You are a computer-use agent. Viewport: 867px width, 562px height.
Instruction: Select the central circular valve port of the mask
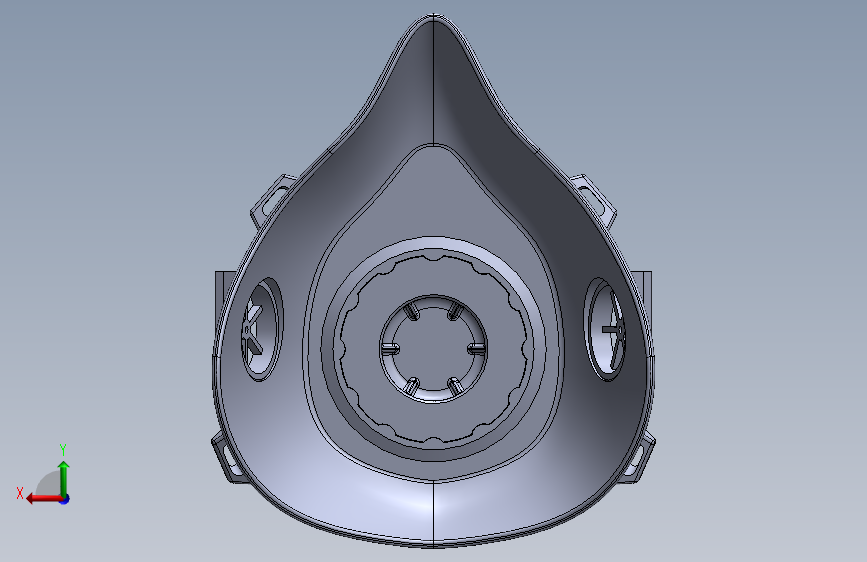click(x=434, y=349)
